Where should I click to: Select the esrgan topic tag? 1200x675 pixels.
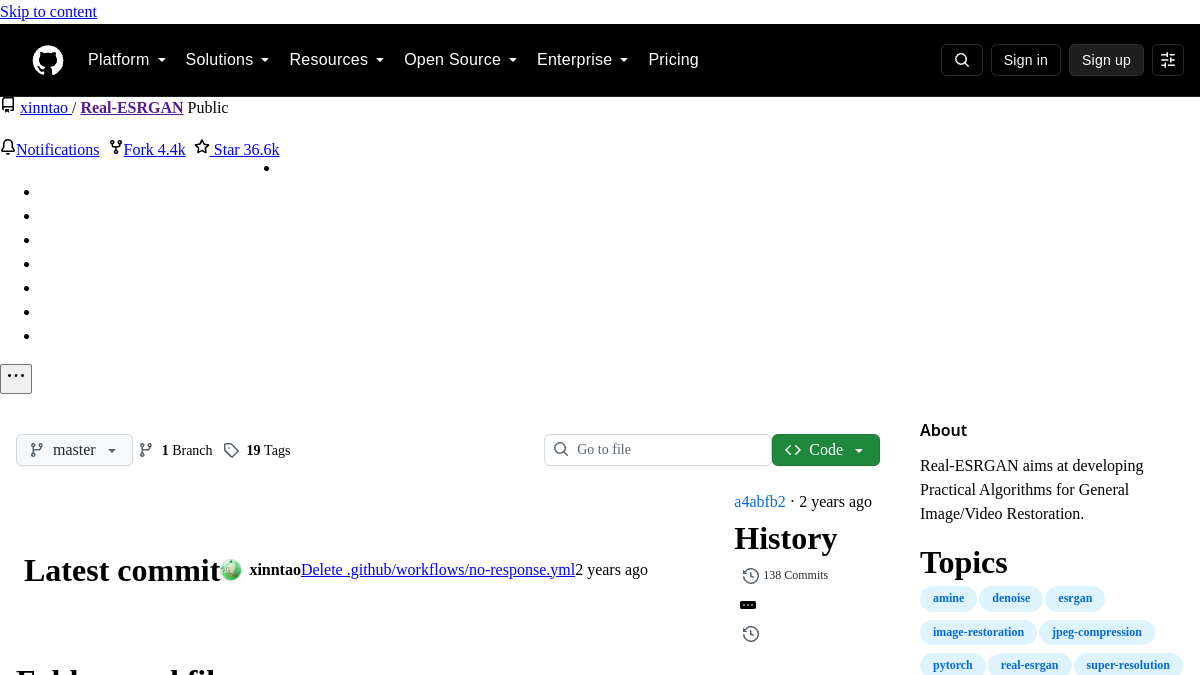pyautogui.click(x=1075, y=599)
